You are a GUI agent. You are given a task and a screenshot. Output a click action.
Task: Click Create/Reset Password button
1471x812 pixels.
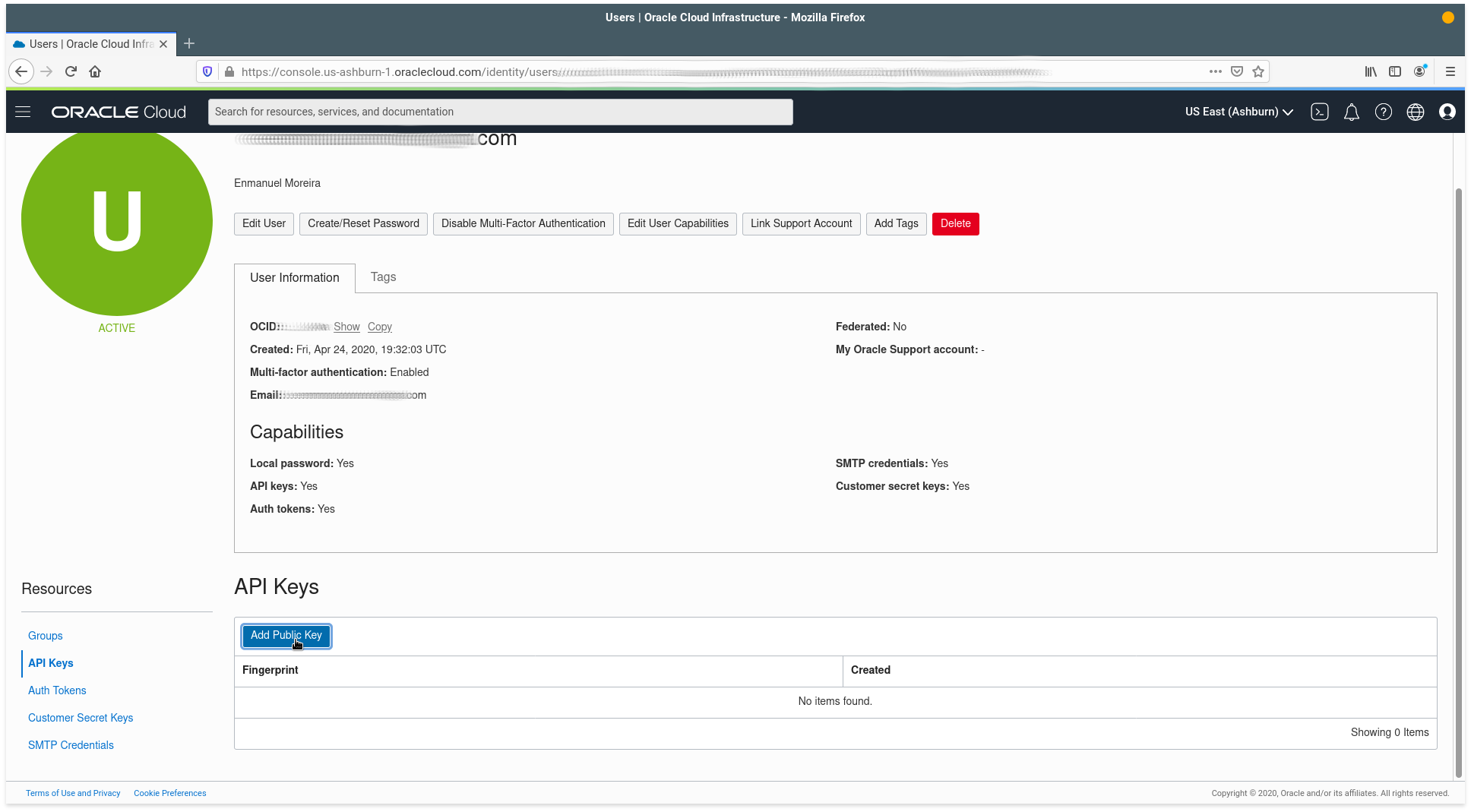tap(363, 223)
